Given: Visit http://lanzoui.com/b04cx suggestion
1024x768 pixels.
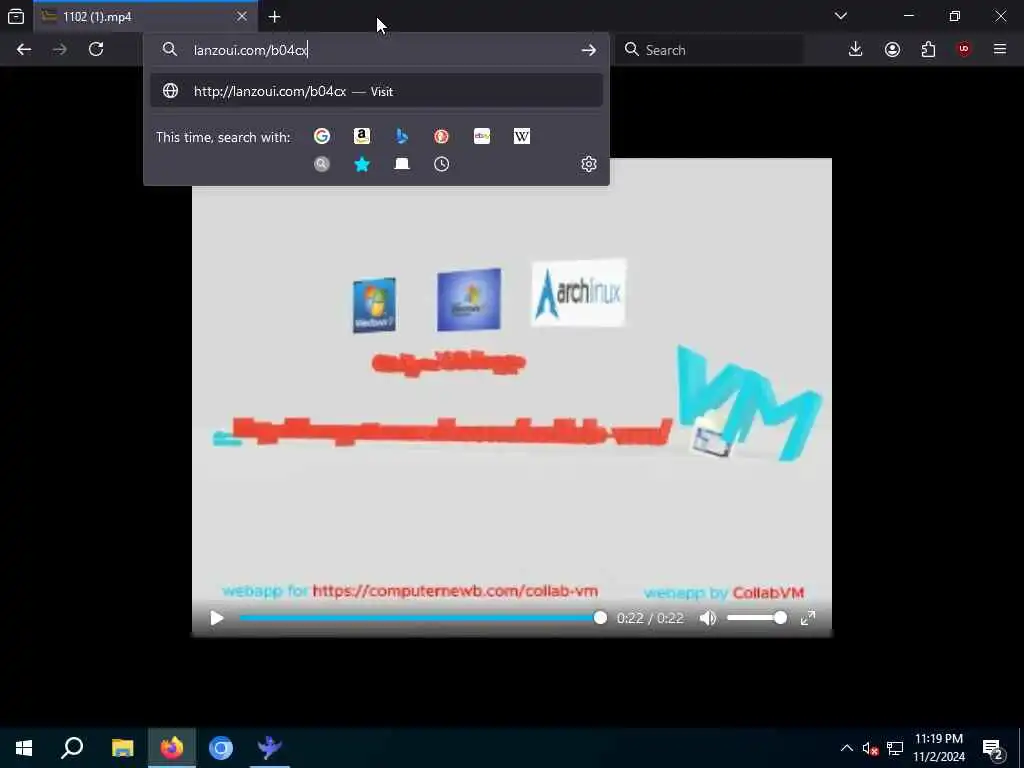Looking at the screenshot, I should [376, 91].
